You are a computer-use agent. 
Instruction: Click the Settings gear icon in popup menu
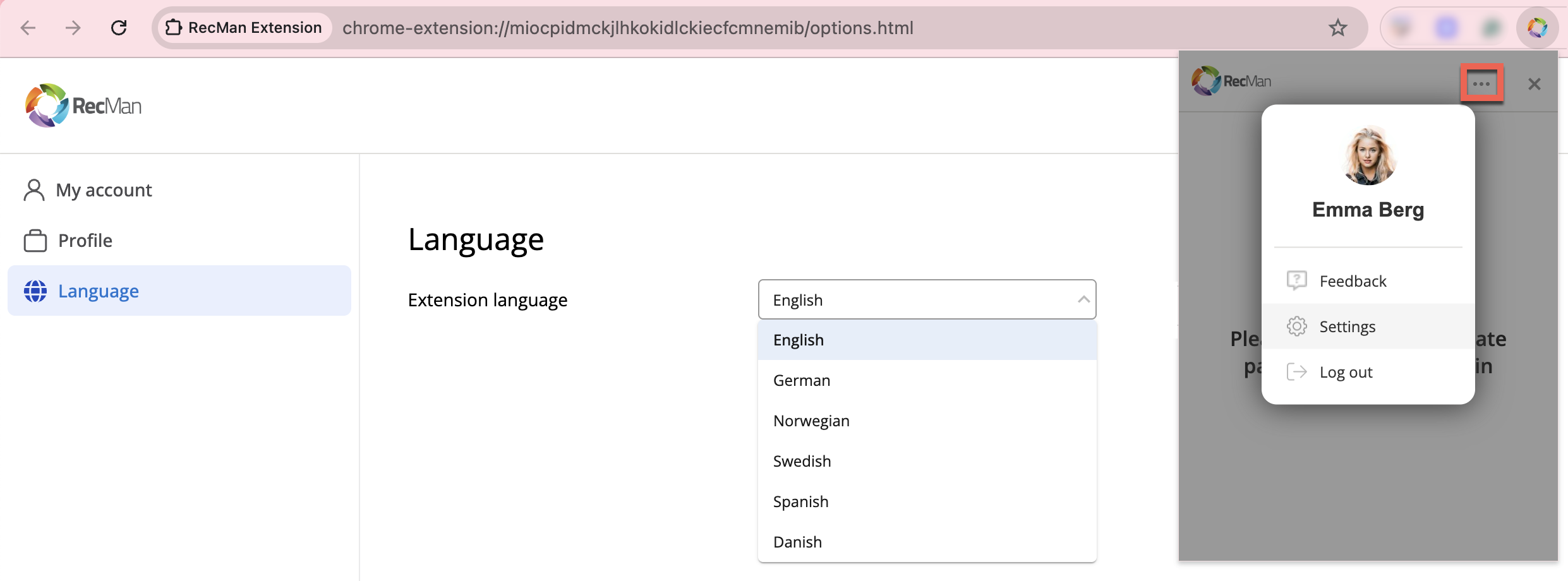[x=1296, y=326]
